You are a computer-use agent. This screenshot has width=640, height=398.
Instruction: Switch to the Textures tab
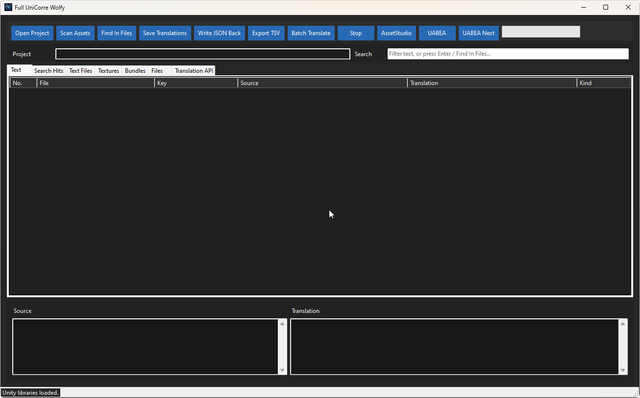coord(109,71)
